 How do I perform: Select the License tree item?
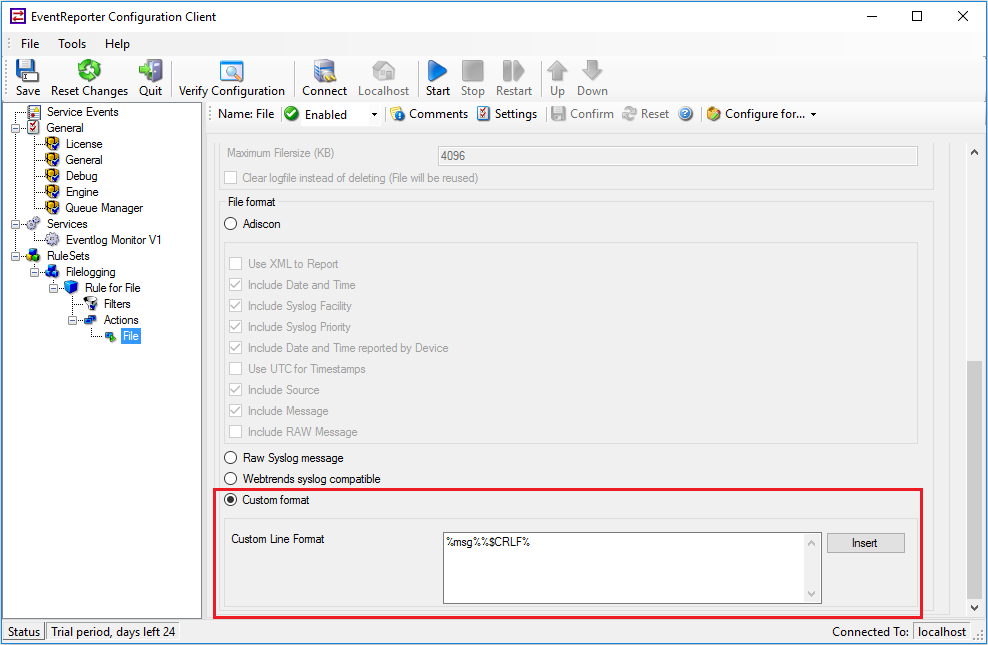pyautogui.click(x=84, y=144)
